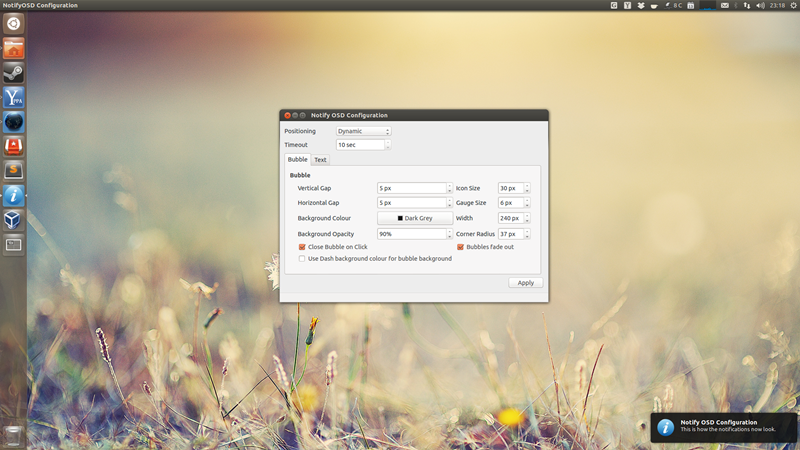Enable Use Dash background colour checkbox
The image size is (800, 450).
coord(302,259)
